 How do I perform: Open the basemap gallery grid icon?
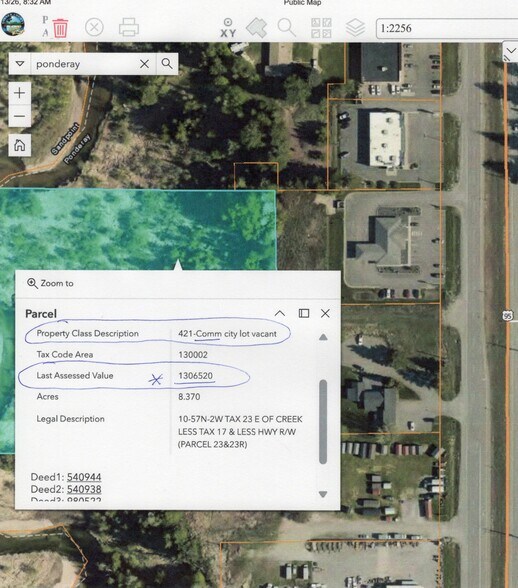[321, 28]
